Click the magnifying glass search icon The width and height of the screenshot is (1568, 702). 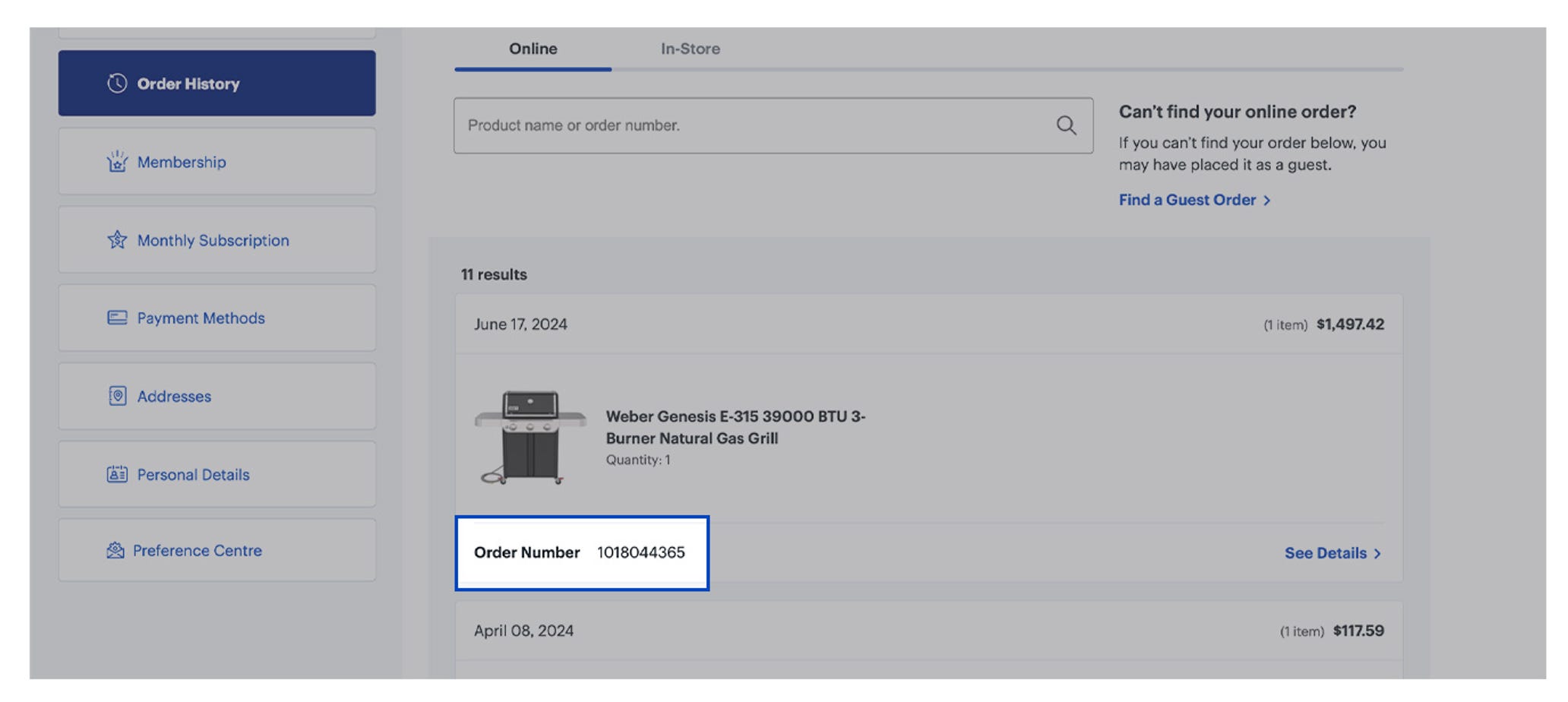[x=1067, y=125]
